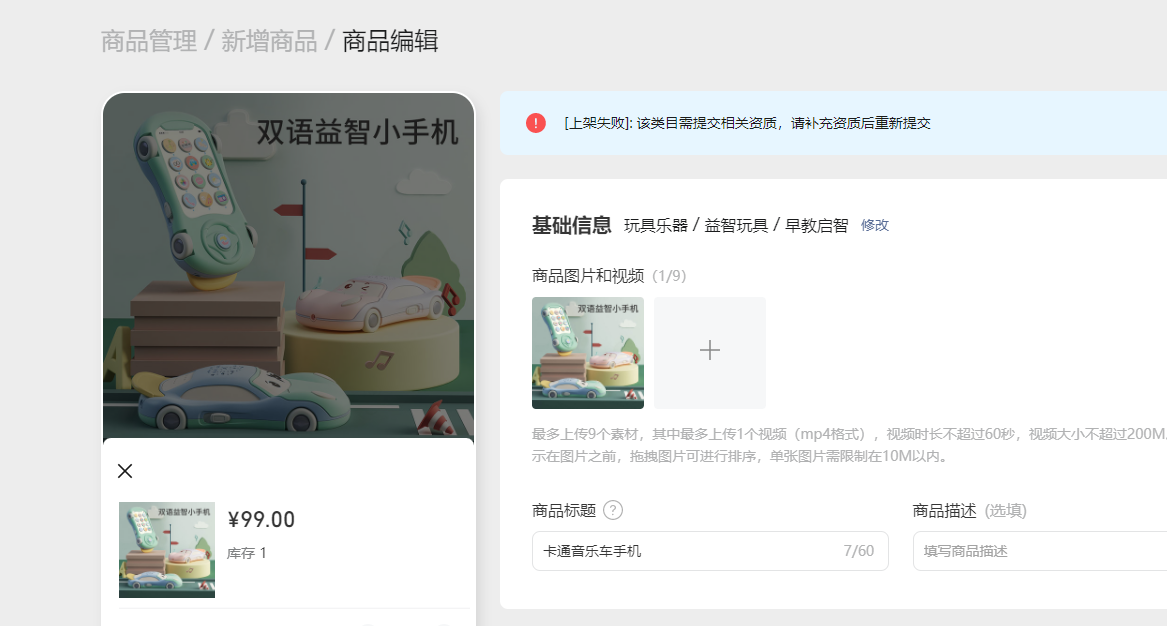Select the uploaded product image thumbnail
The image size is (1167, 626).
[588, 353]
